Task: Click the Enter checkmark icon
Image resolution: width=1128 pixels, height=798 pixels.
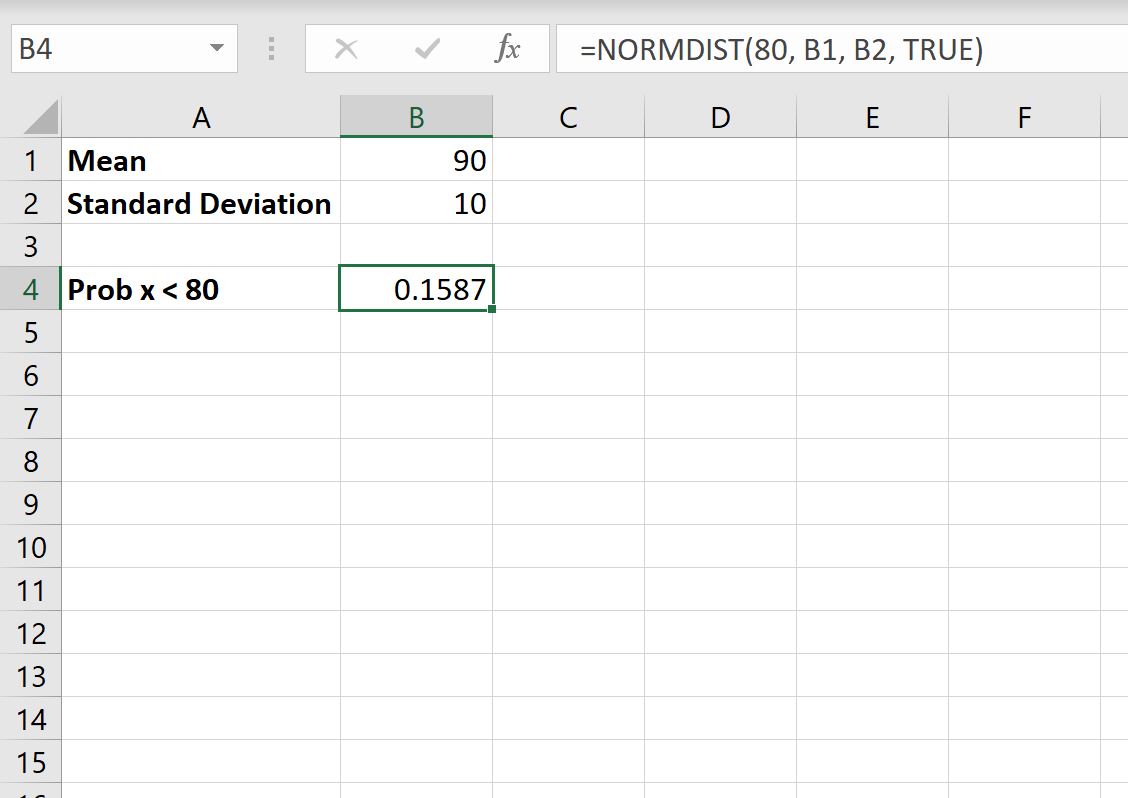Action: [x=426, y=48]
